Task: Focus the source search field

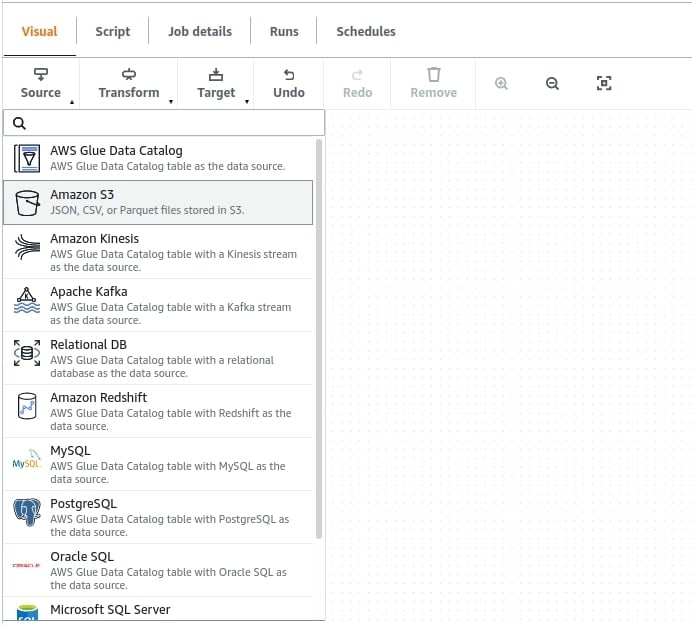Action: [x=164, y=123]
